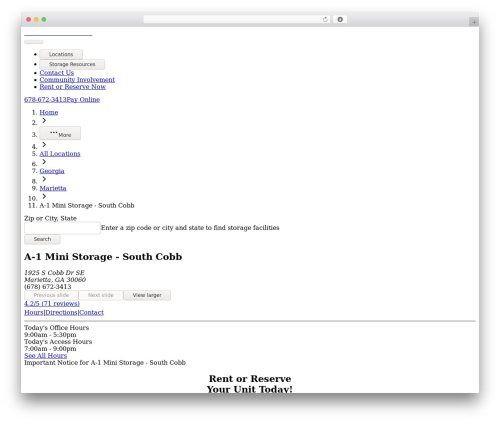Screen dimensions: 500x423
Task: Open the Locations dropdown menu
Action: click(x=61, y=54)
